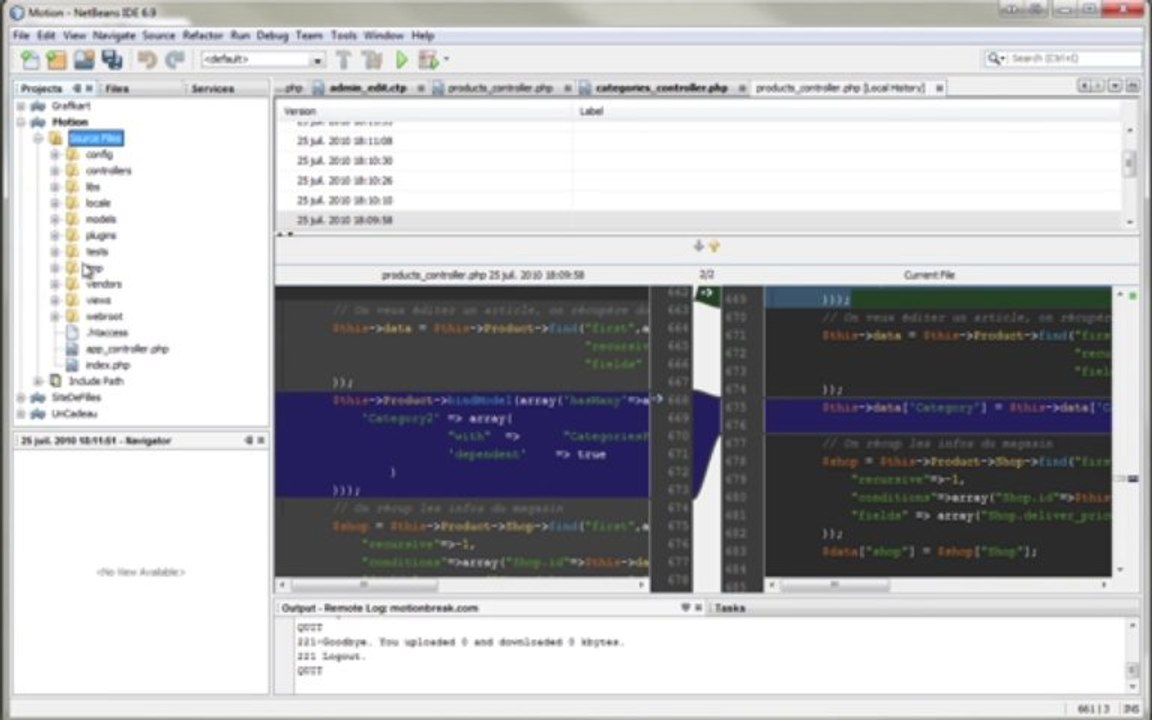This screenshot has height=720, width=1152.
Task: Open the Team menu
Action: 309,35
